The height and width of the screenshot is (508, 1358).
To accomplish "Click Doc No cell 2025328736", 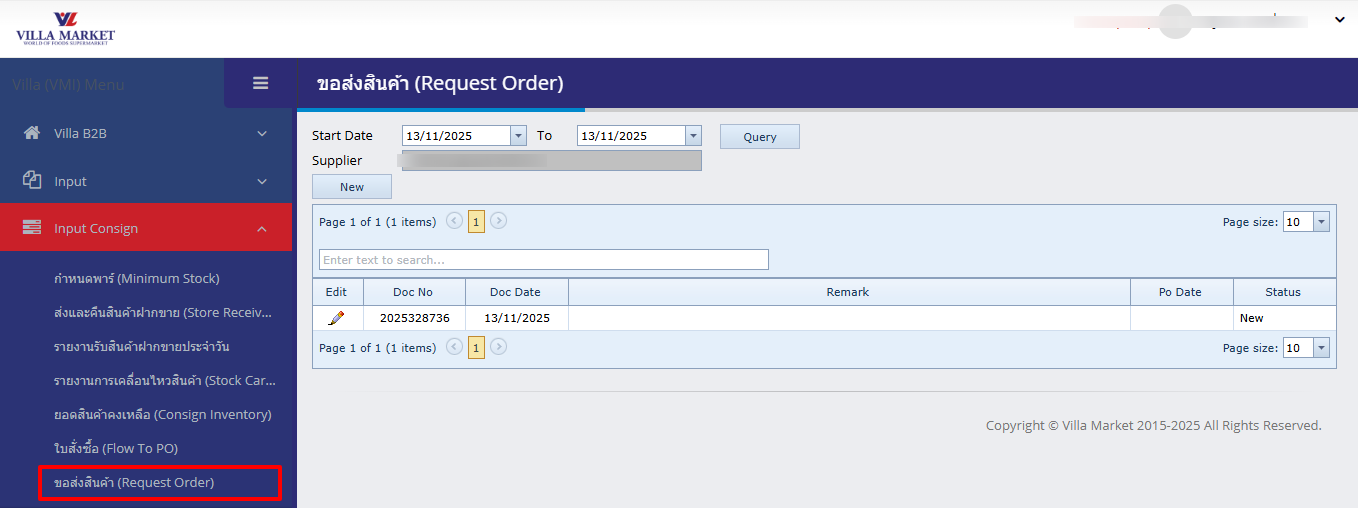I will point(414,318).
